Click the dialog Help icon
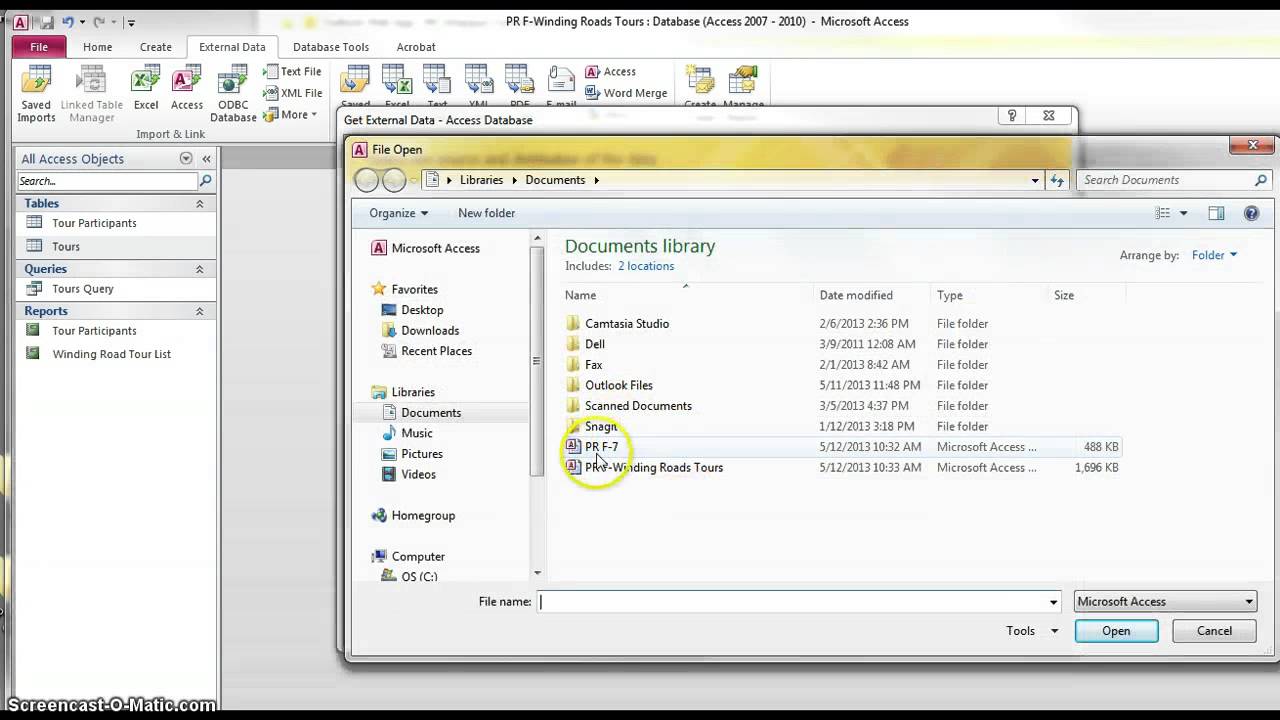 pos(1251,213)
